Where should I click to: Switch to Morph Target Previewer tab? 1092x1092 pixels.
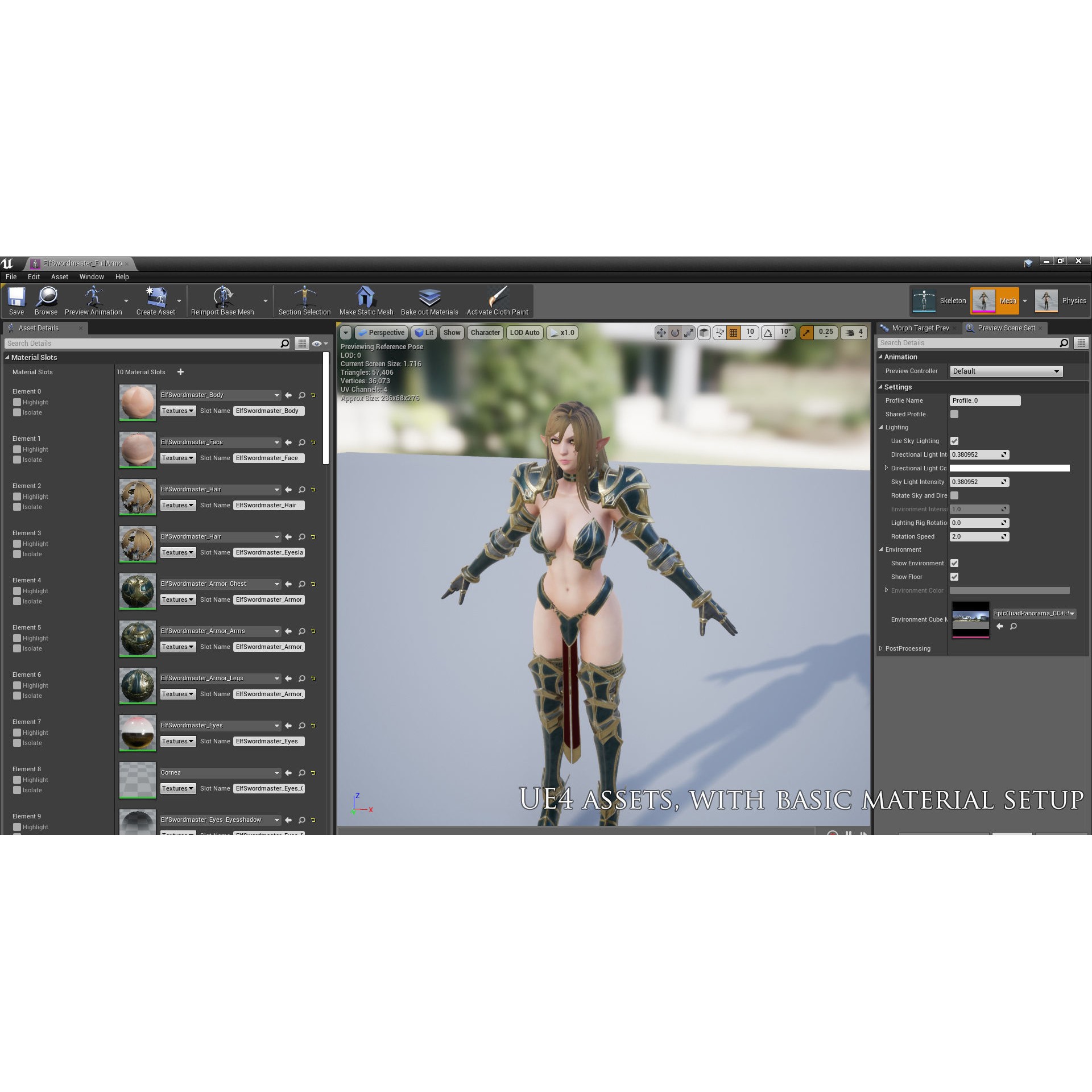(x=920, y=328)
